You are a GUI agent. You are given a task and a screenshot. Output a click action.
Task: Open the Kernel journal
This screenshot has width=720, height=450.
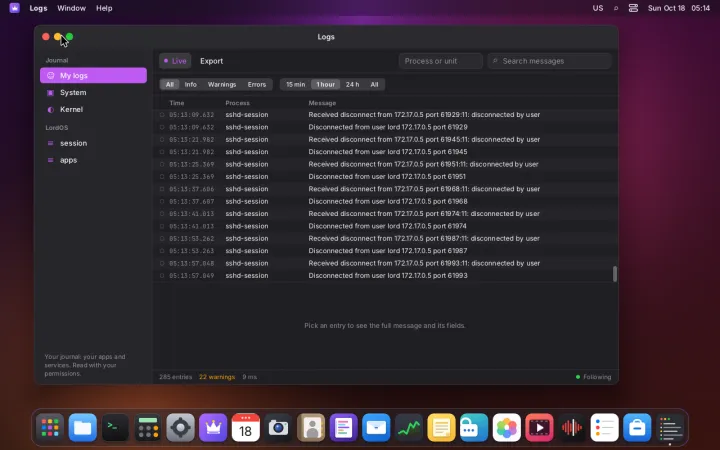click(93, 109)
